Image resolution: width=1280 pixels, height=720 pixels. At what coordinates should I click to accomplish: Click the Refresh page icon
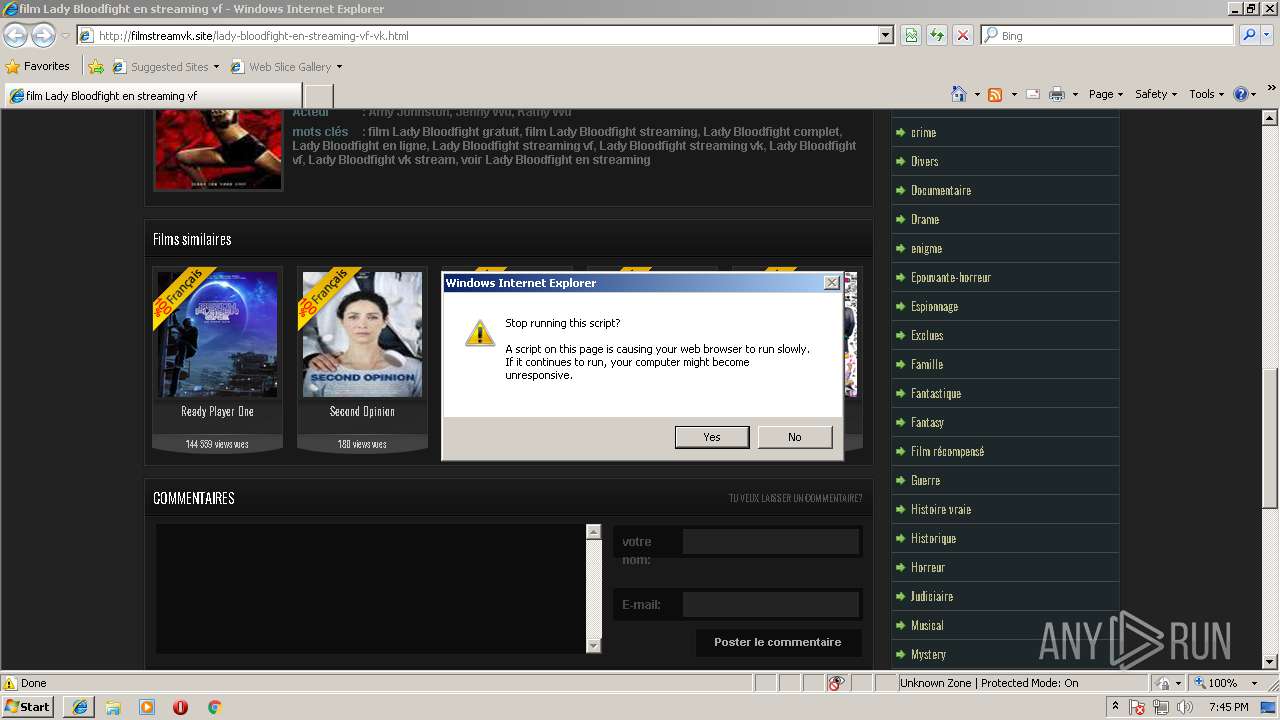point(937,35)
